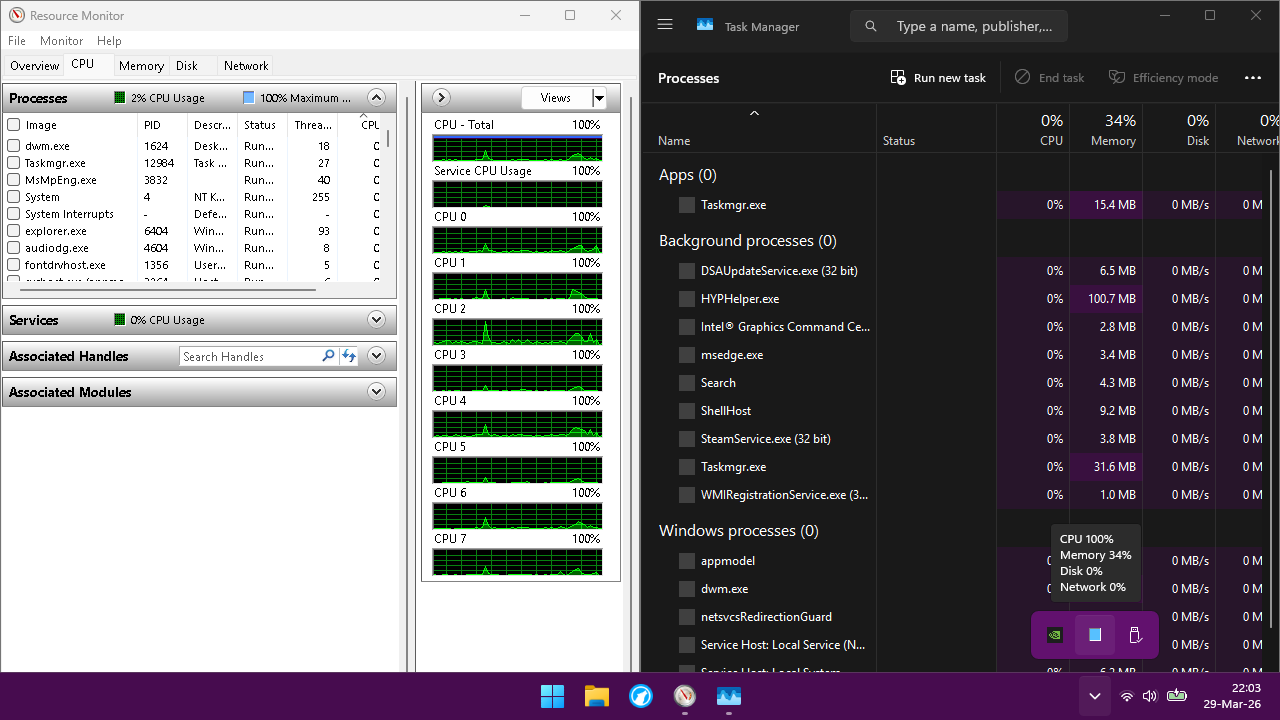Check the System process checkbox

[14, 197]
